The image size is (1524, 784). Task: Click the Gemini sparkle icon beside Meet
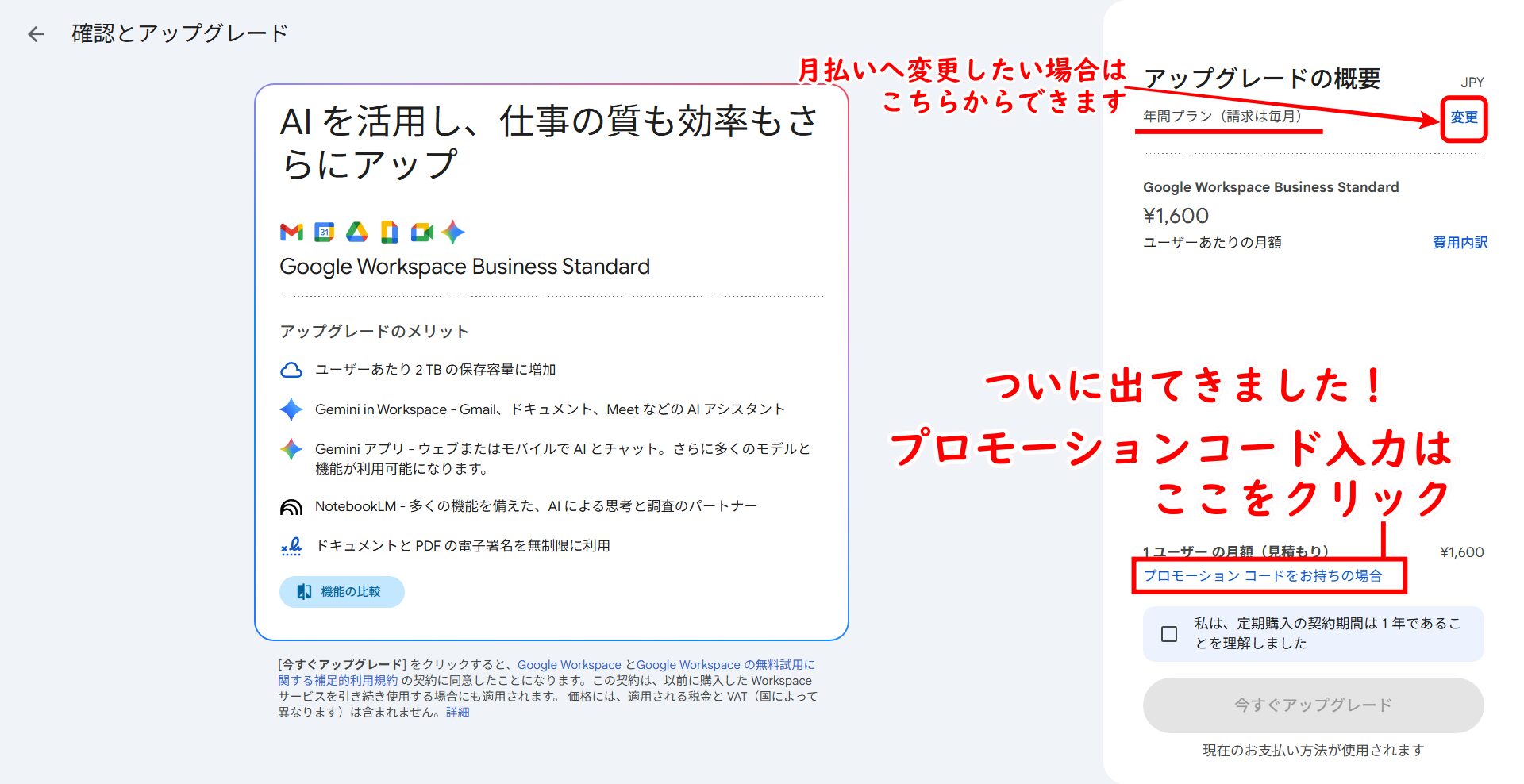point(453,232)
